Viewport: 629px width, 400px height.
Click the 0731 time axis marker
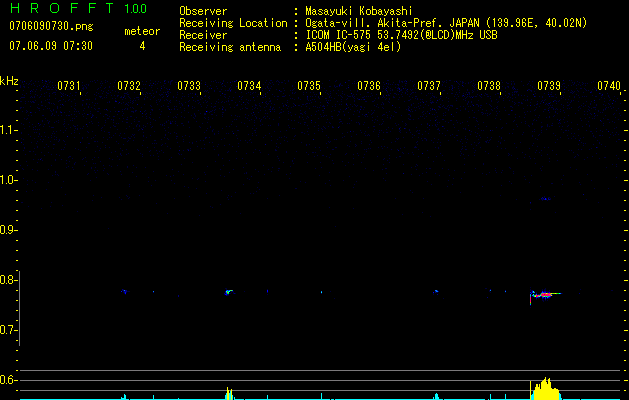coord(69,86)
